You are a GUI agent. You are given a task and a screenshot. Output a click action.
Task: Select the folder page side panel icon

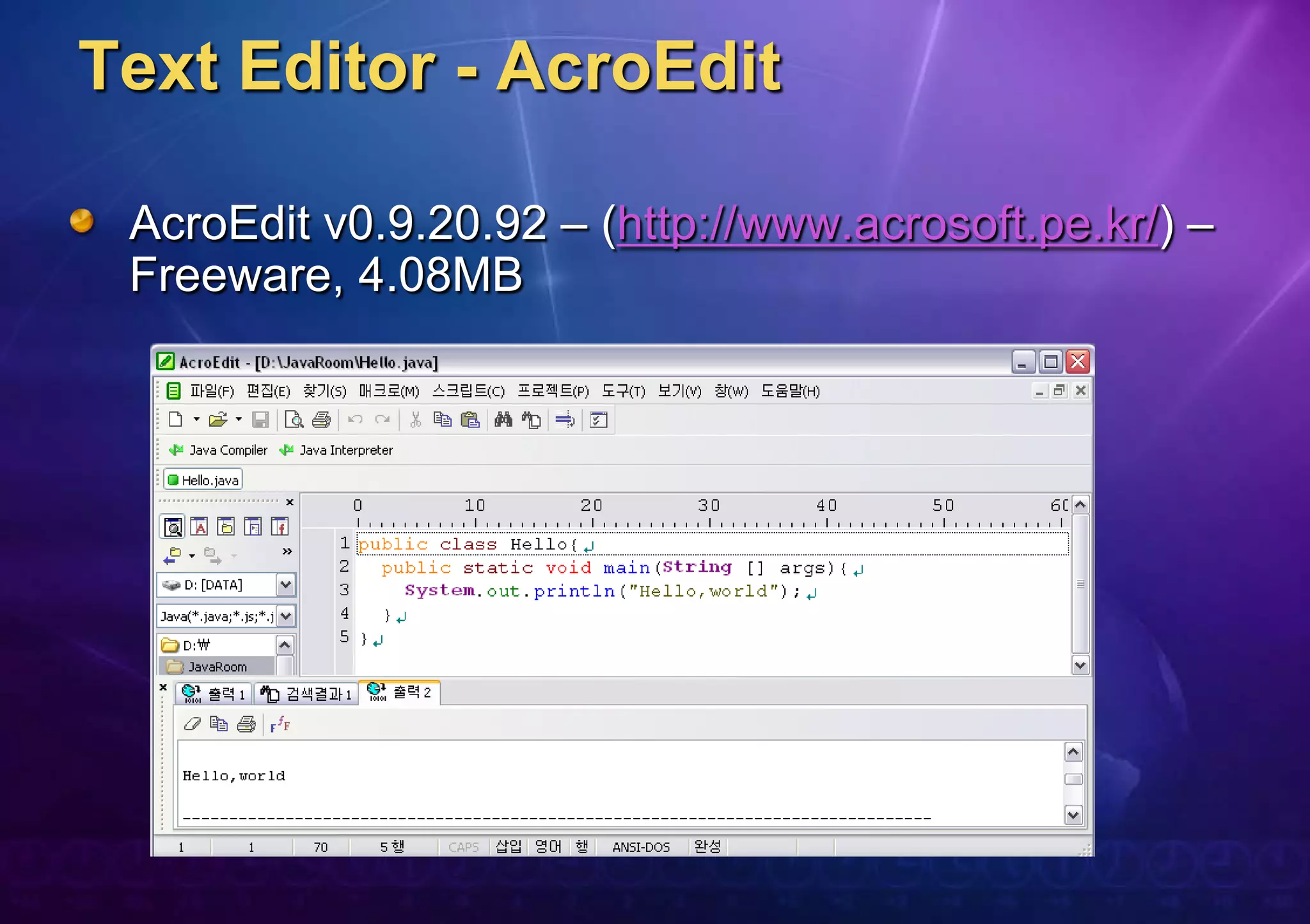click(226, 527)
